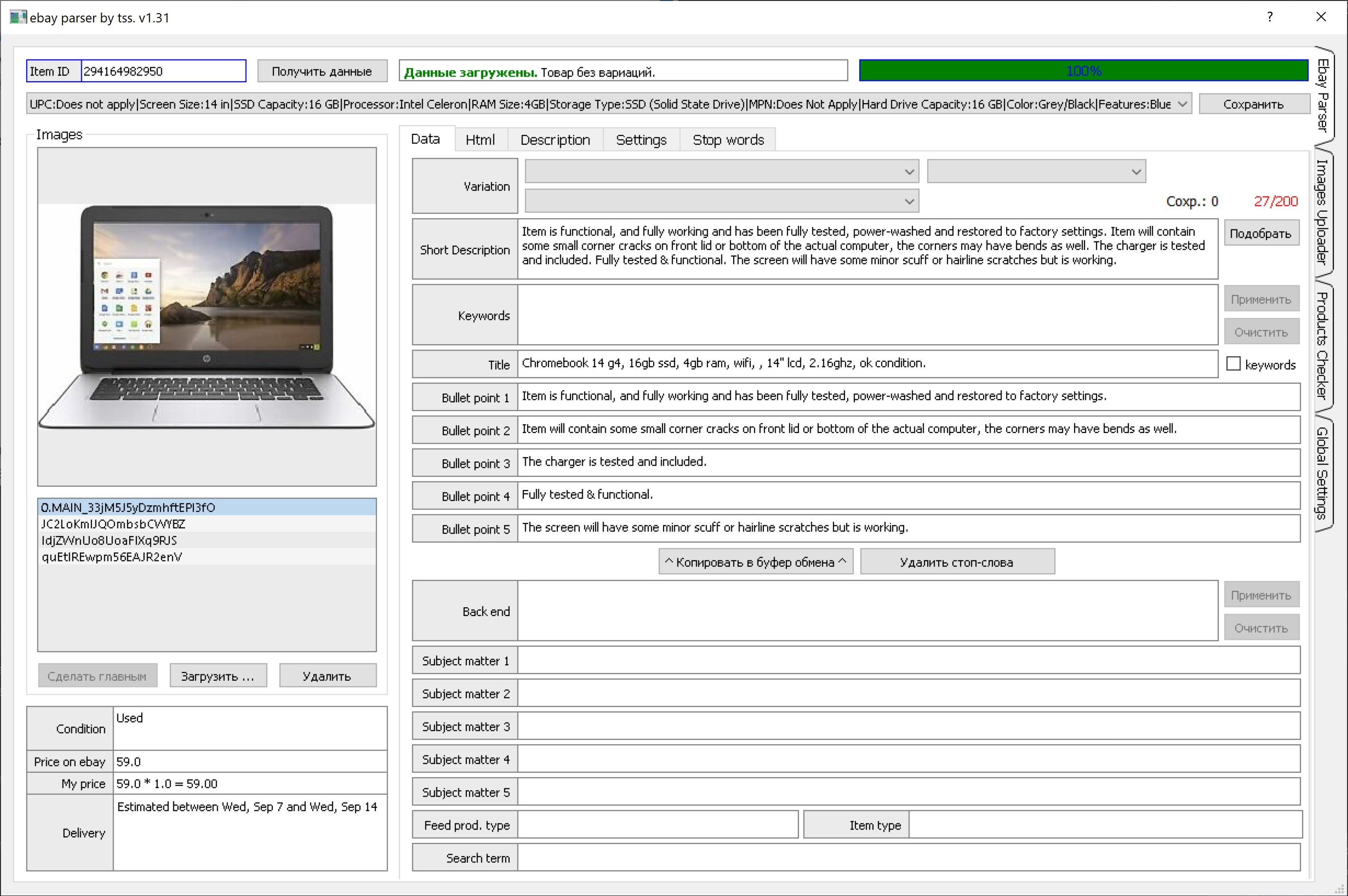The height and width of the screenshot is (896, 1348).
Task: Switch to the Stop words tab
Action: coord(728,139)
